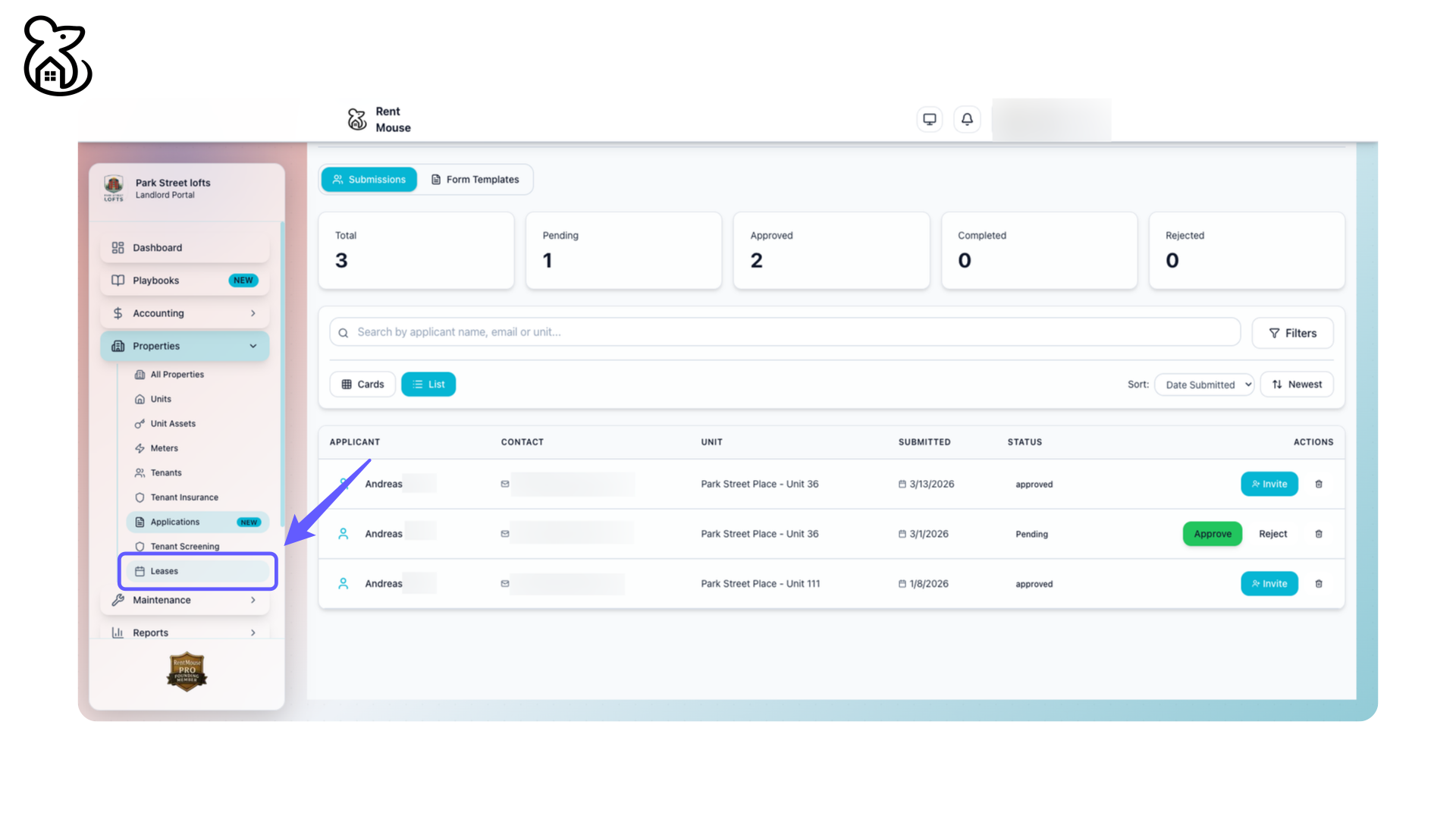Open the Filters panel

coord(1291,332)
